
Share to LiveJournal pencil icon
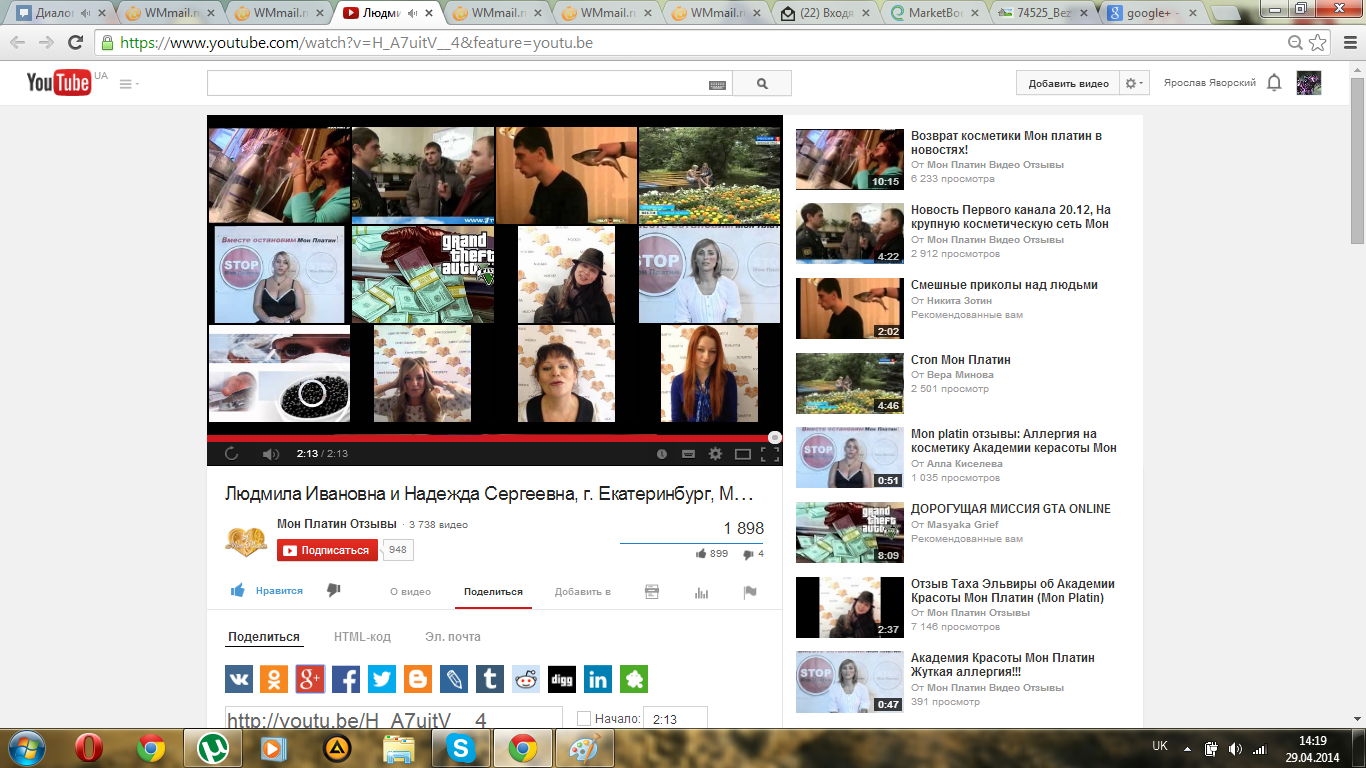[x=454, y=679]
